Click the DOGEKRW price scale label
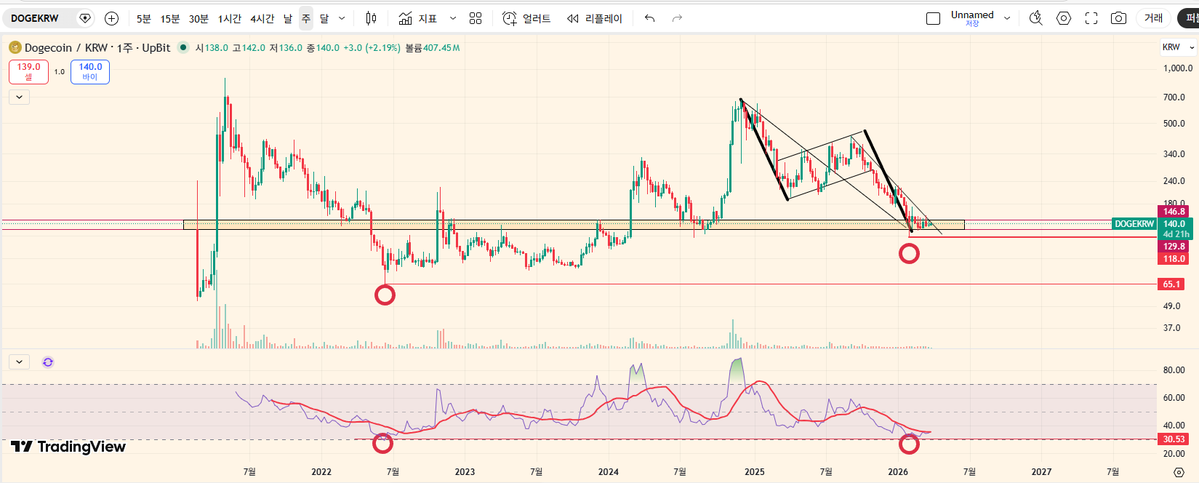This screenshot has width=1199, height=483. [x=1134, y=224]
